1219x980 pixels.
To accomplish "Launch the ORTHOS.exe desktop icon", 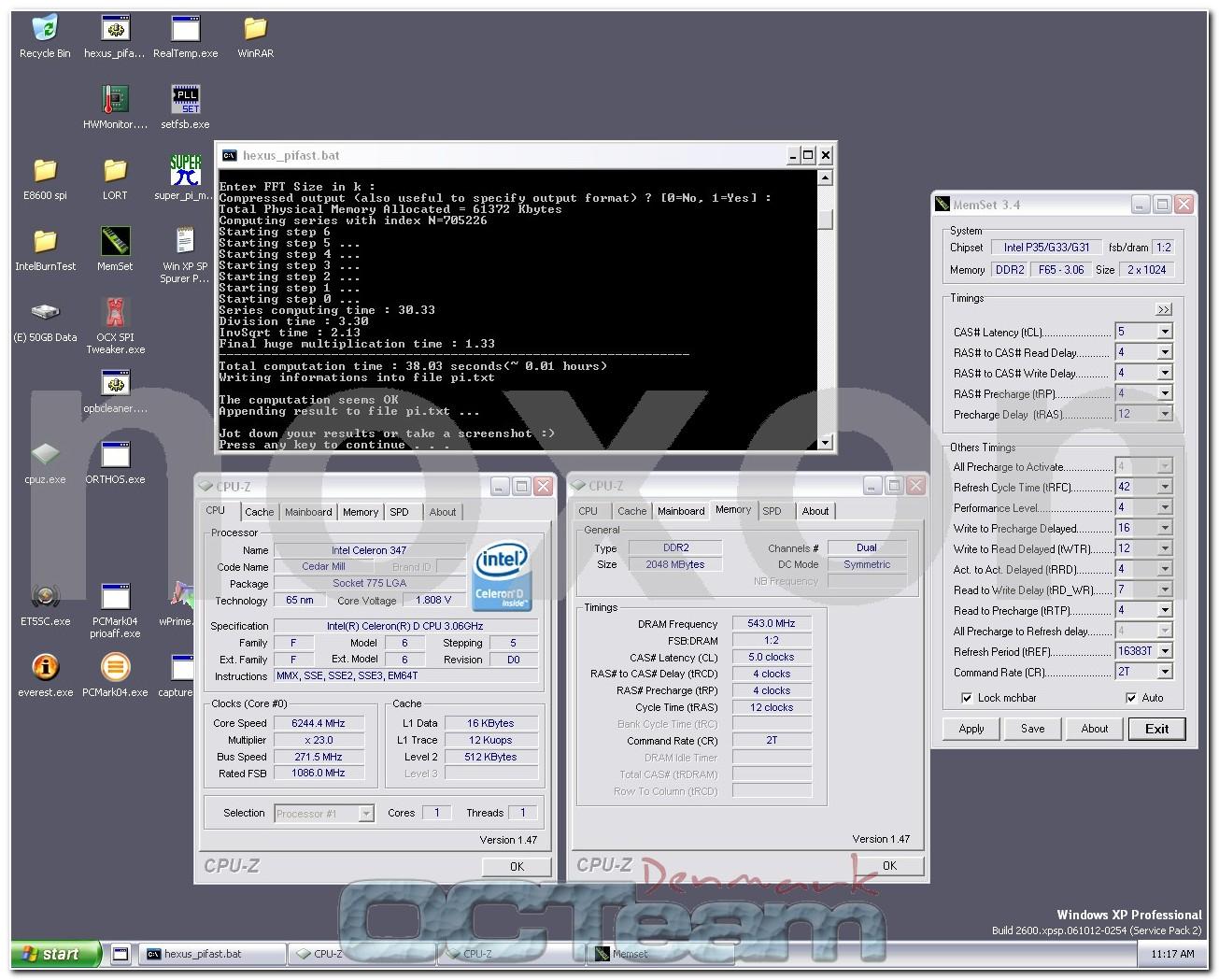I will pos(115,463).
